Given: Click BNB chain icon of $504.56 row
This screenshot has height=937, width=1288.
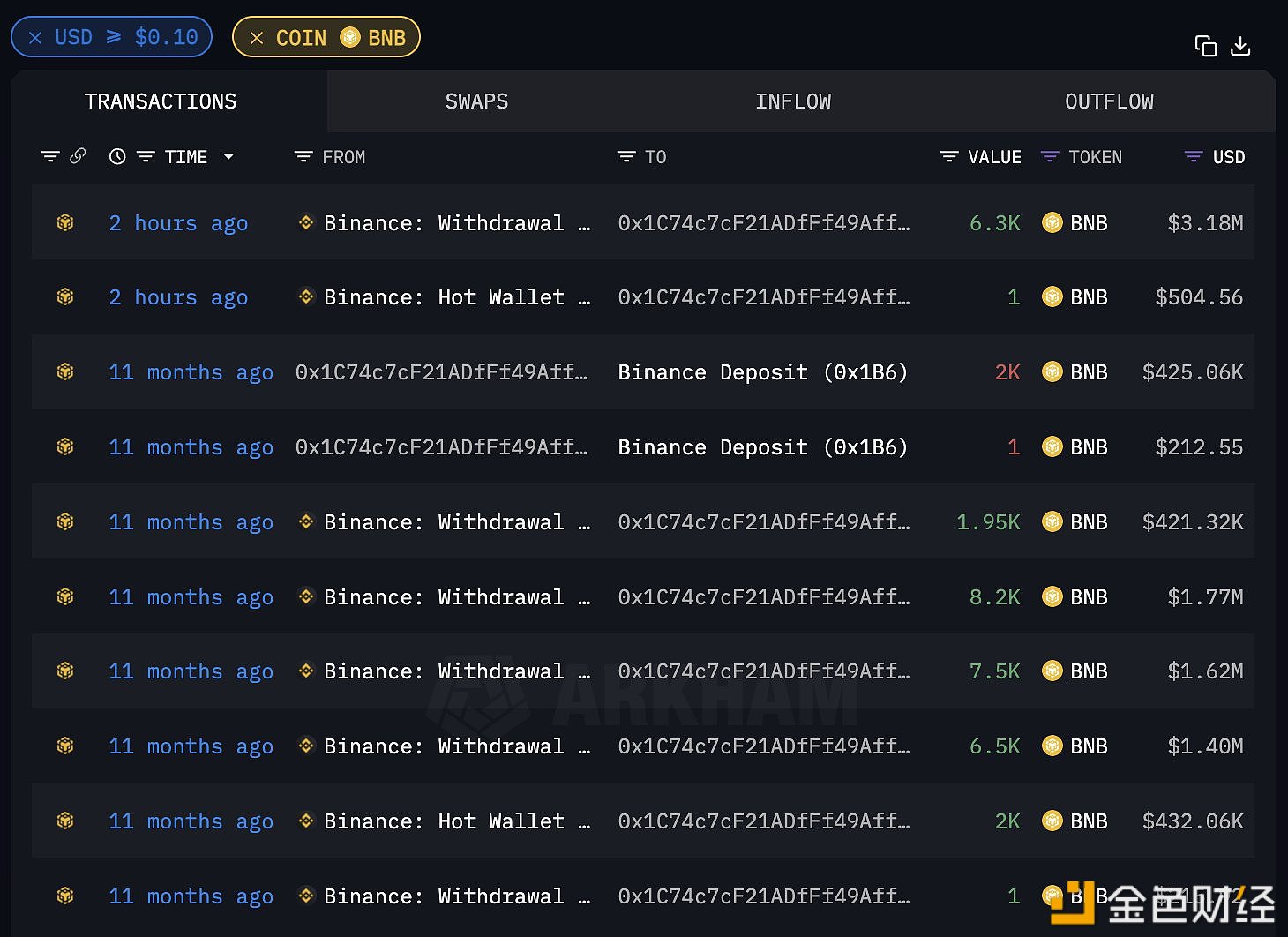Looking at the screenshot, I should coord(65,296).
